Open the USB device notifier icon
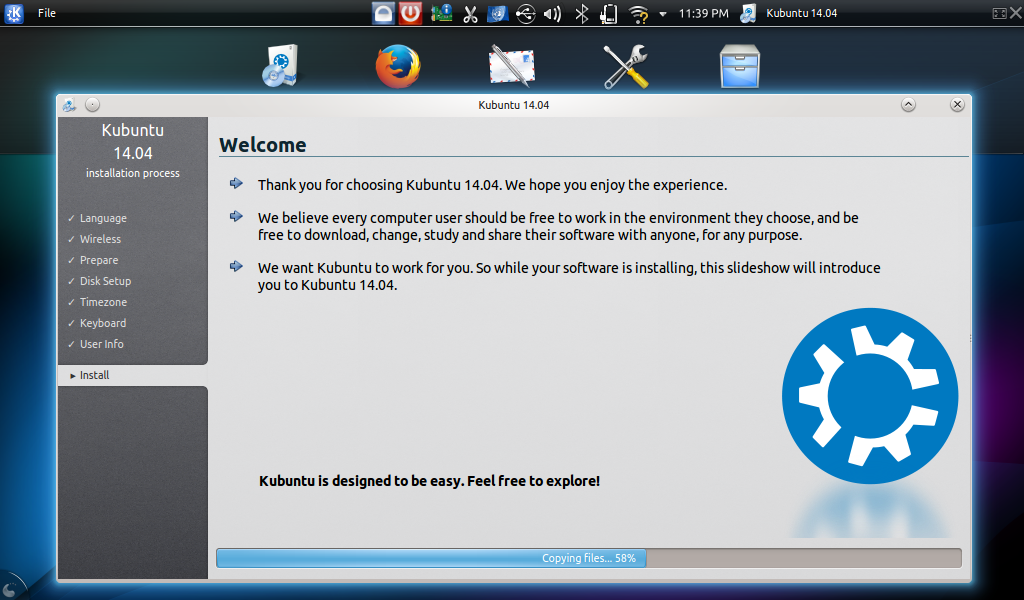 [x=525, y=14]
